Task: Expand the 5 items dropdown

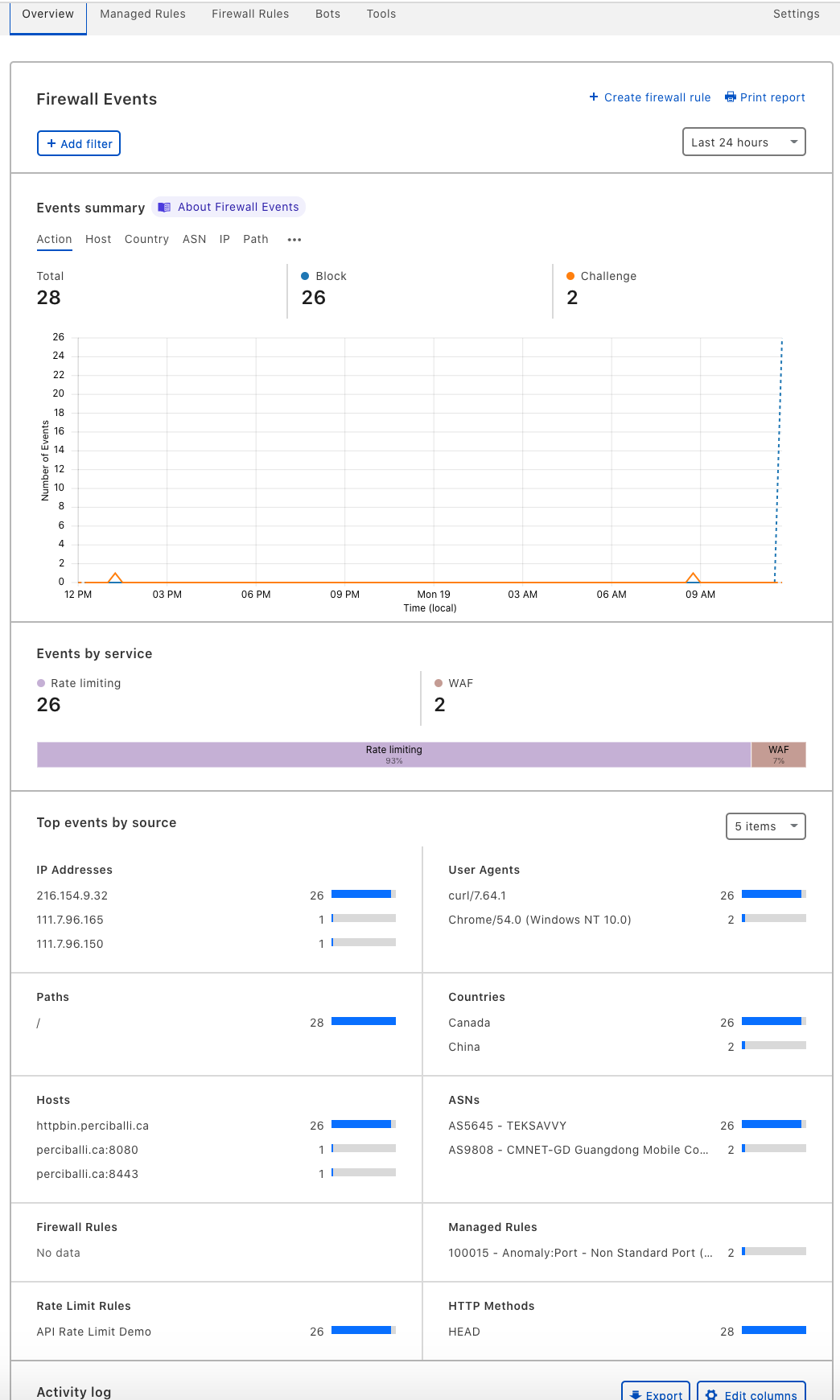Action: tap(765, 826)
